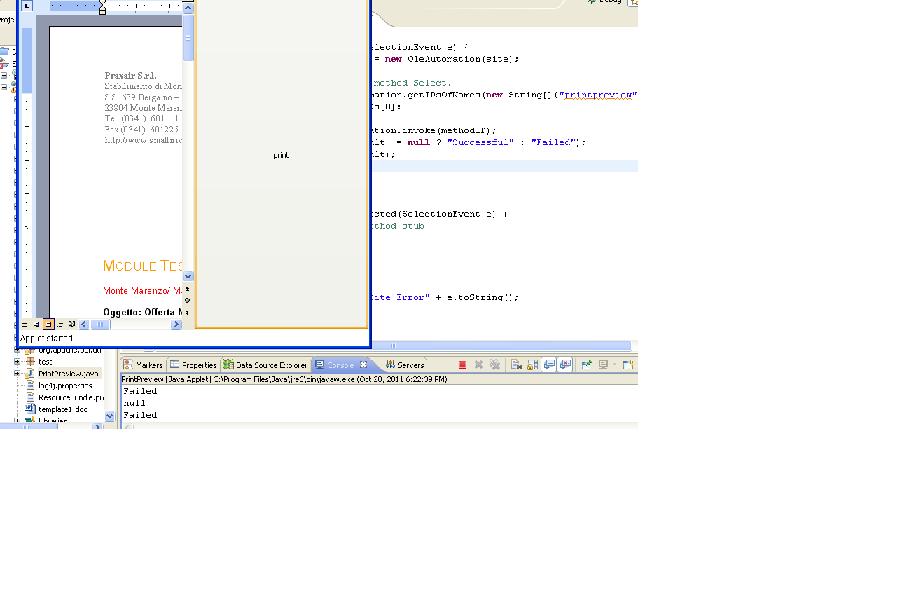Switch Word to Normal view

pos(24,325)
